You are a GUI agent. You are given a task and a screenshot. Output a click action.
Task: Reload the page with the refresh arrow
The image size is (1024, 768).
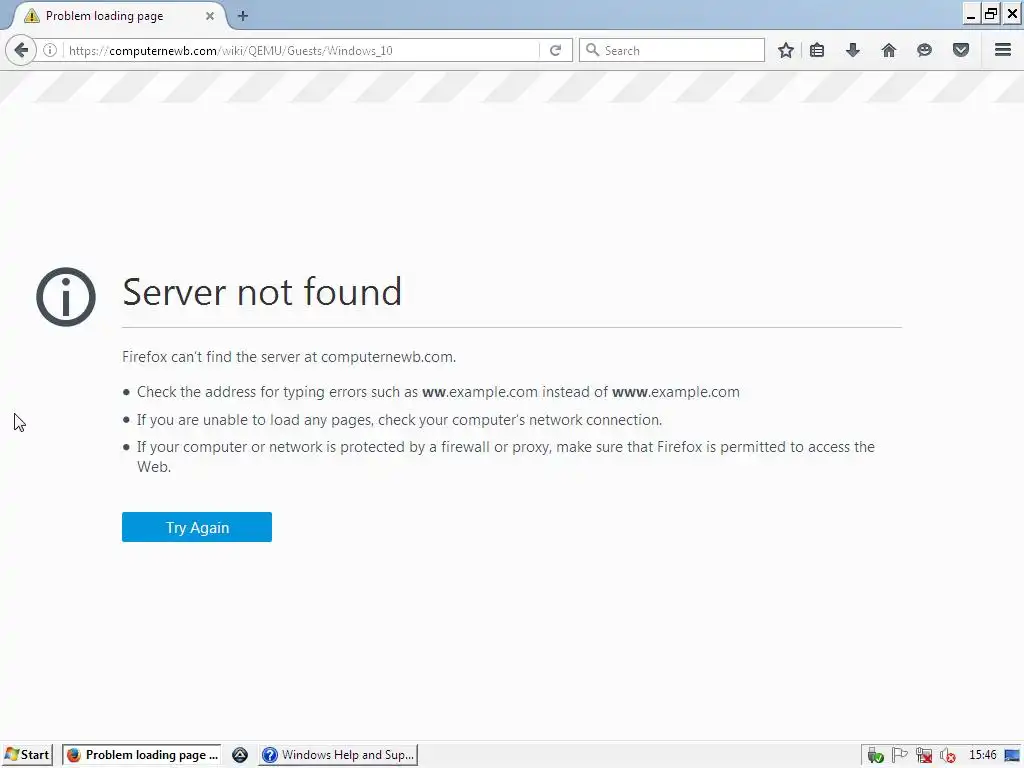555,50
